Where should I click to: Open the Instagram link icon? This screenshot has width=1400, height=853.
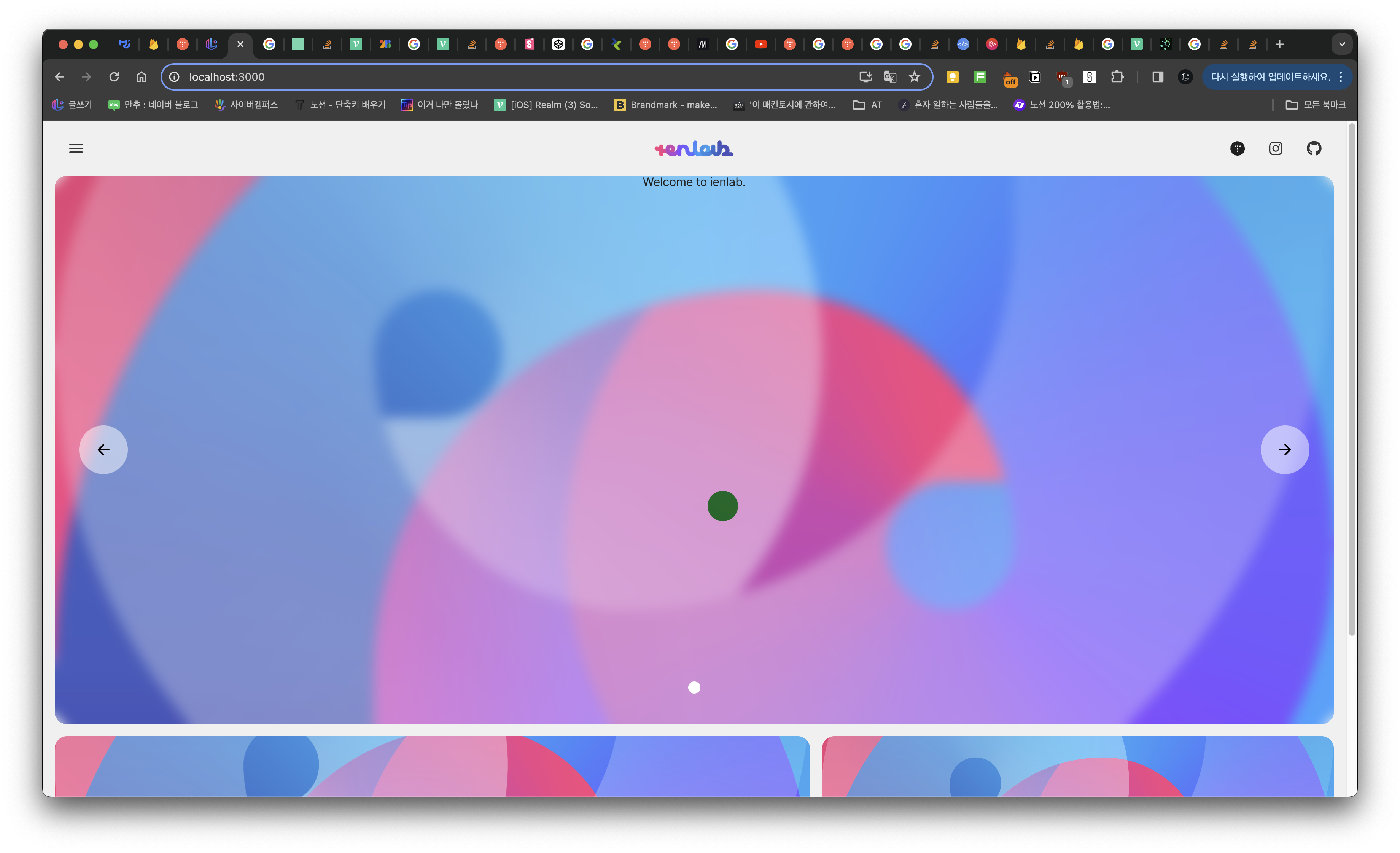click(1276, 148)
